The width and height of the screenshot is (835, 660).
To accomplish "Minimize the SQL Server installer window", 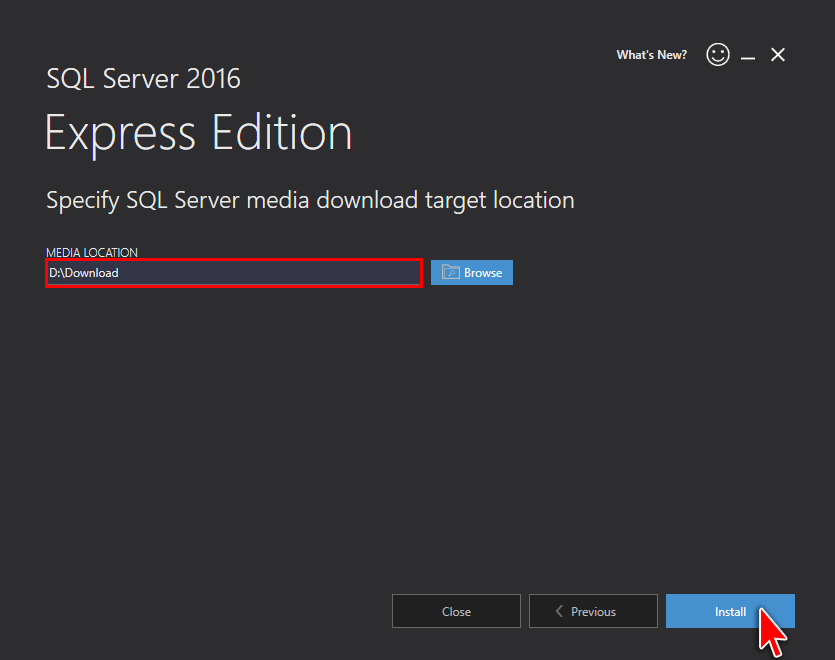I will point(748,55).
